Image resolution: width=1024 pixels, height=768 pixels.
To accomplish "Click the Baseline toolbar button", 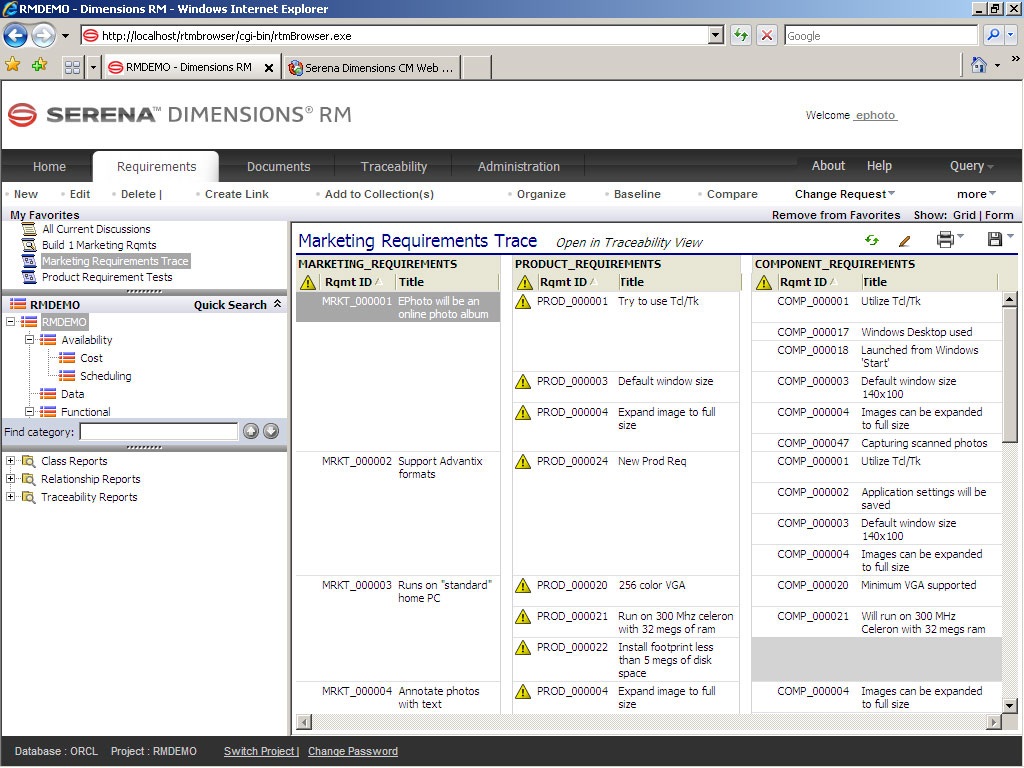I will (x=637, y=194).
